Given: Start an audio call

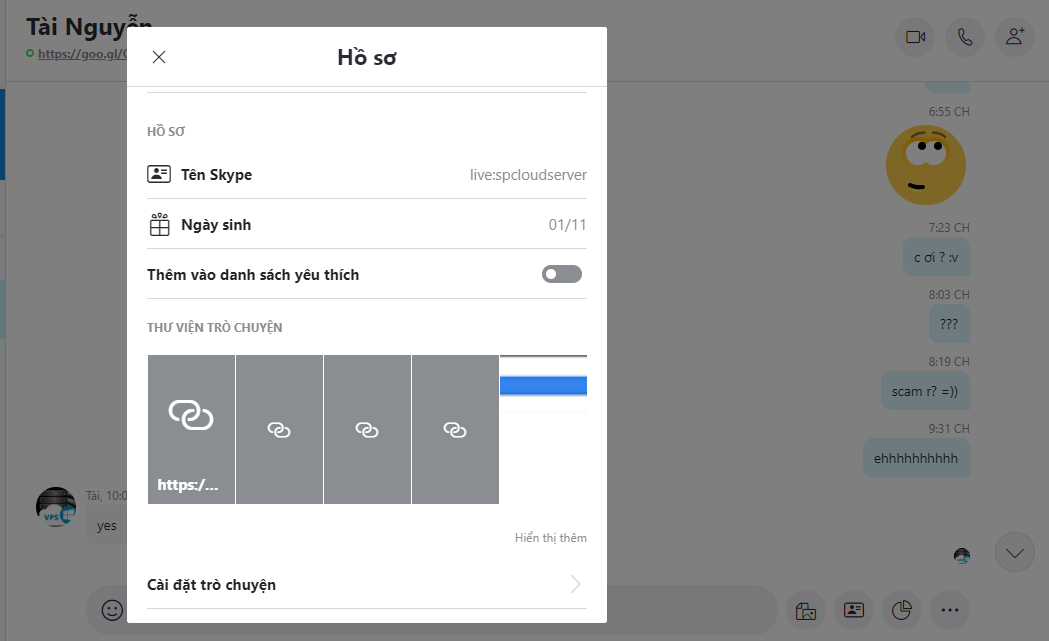Looking at the screenshot, I should pyautogui.click(x=964, y=37).
